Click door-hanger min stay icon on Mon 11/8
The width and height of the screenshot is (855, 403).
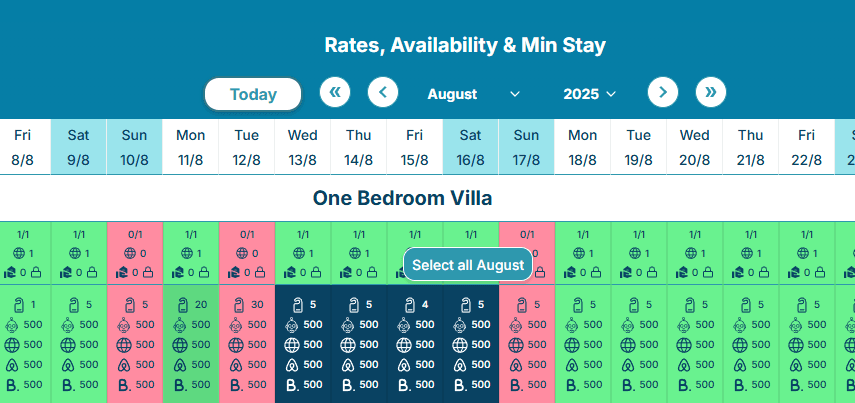click(182, 305)
